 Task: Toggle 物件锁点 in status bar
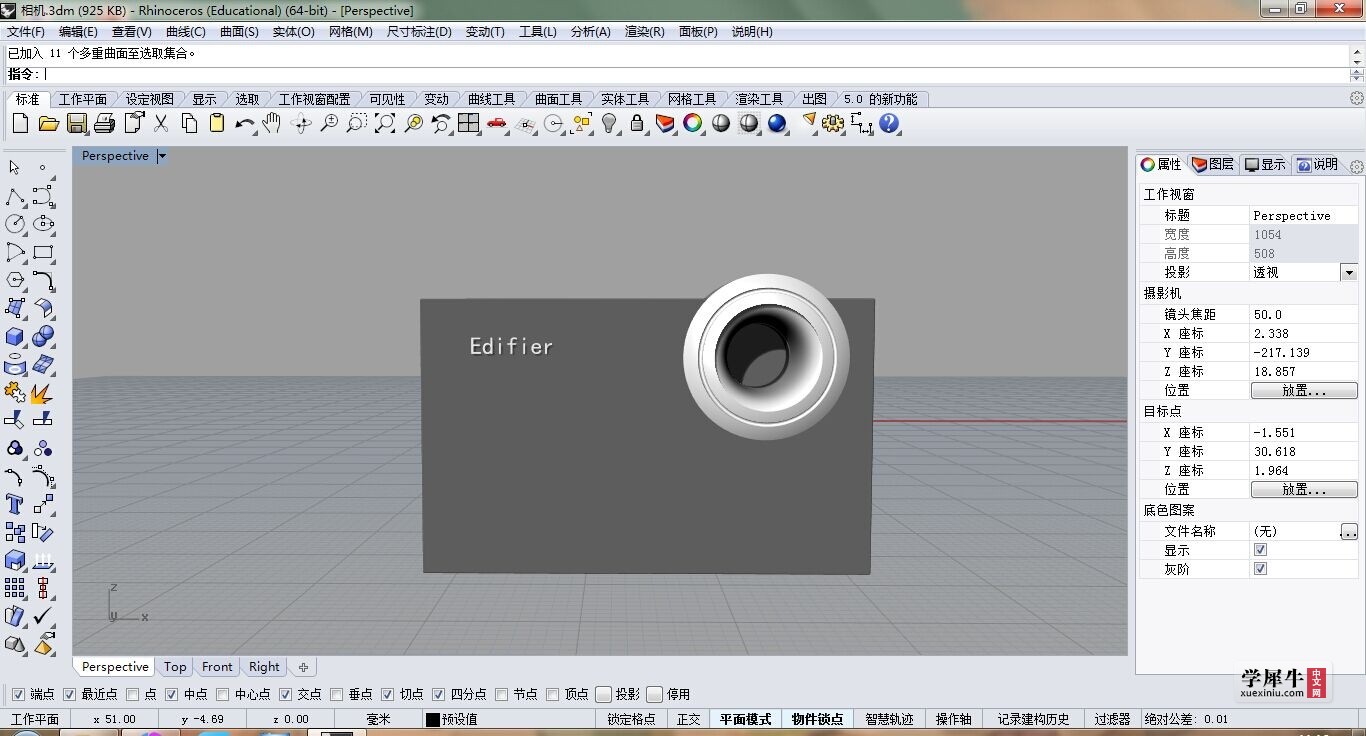817,719
